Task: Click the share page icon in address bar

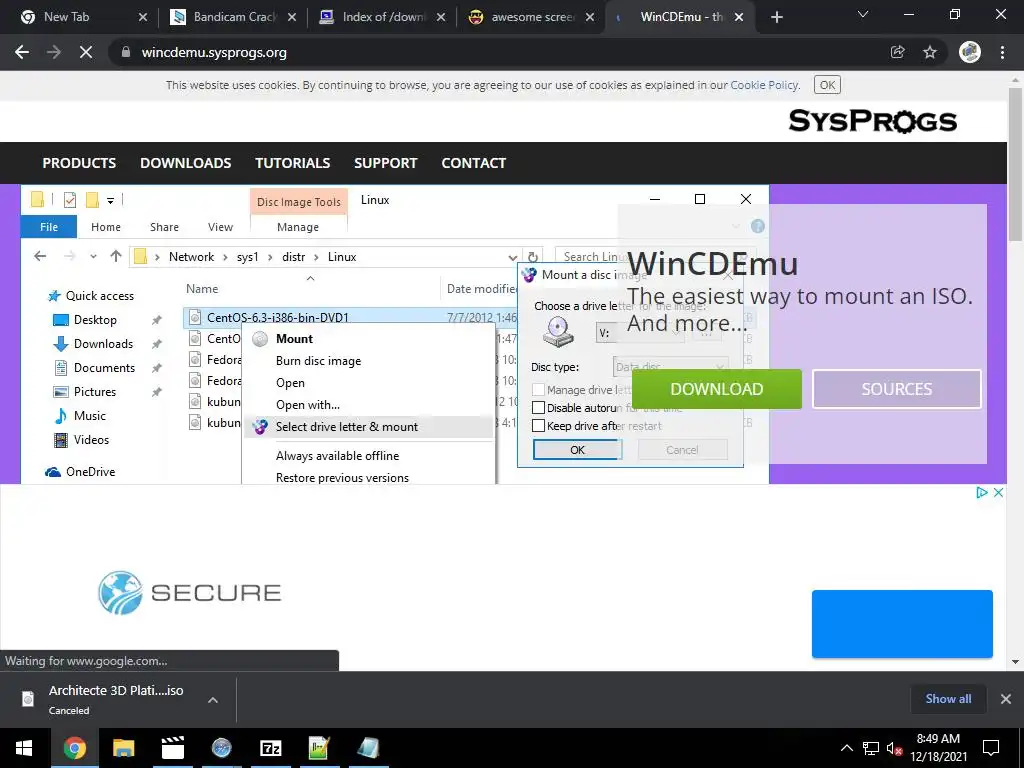Action: point(898,52)
